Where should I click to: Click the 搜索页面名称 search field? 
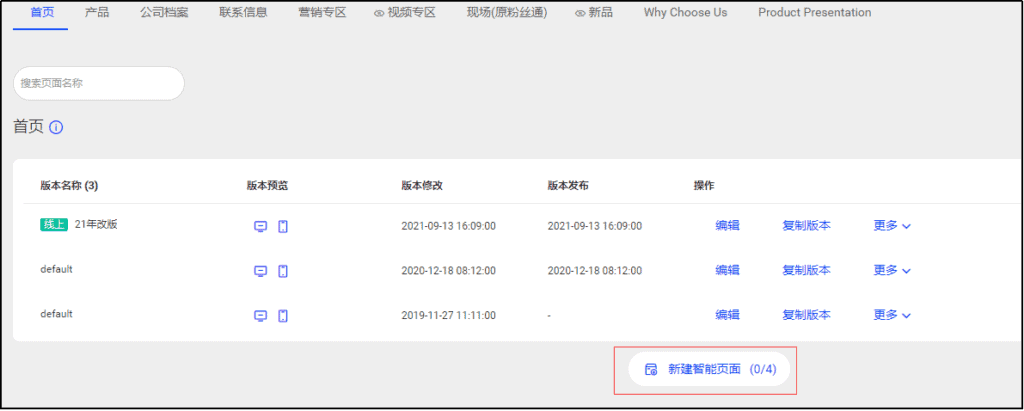tap(98, 83)
